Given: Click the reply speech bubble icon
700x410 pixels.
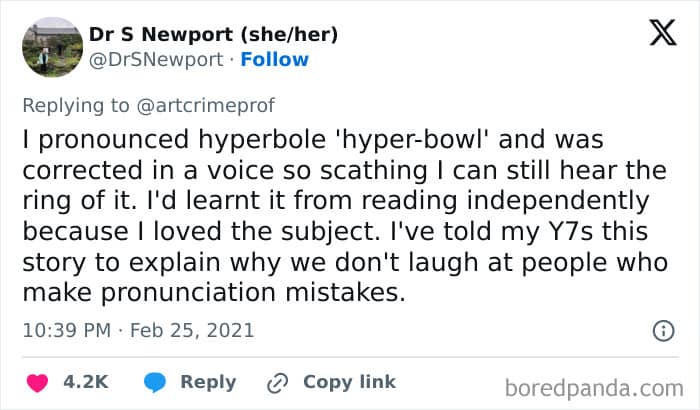Looking at the screenshot, I should [154, 382].
